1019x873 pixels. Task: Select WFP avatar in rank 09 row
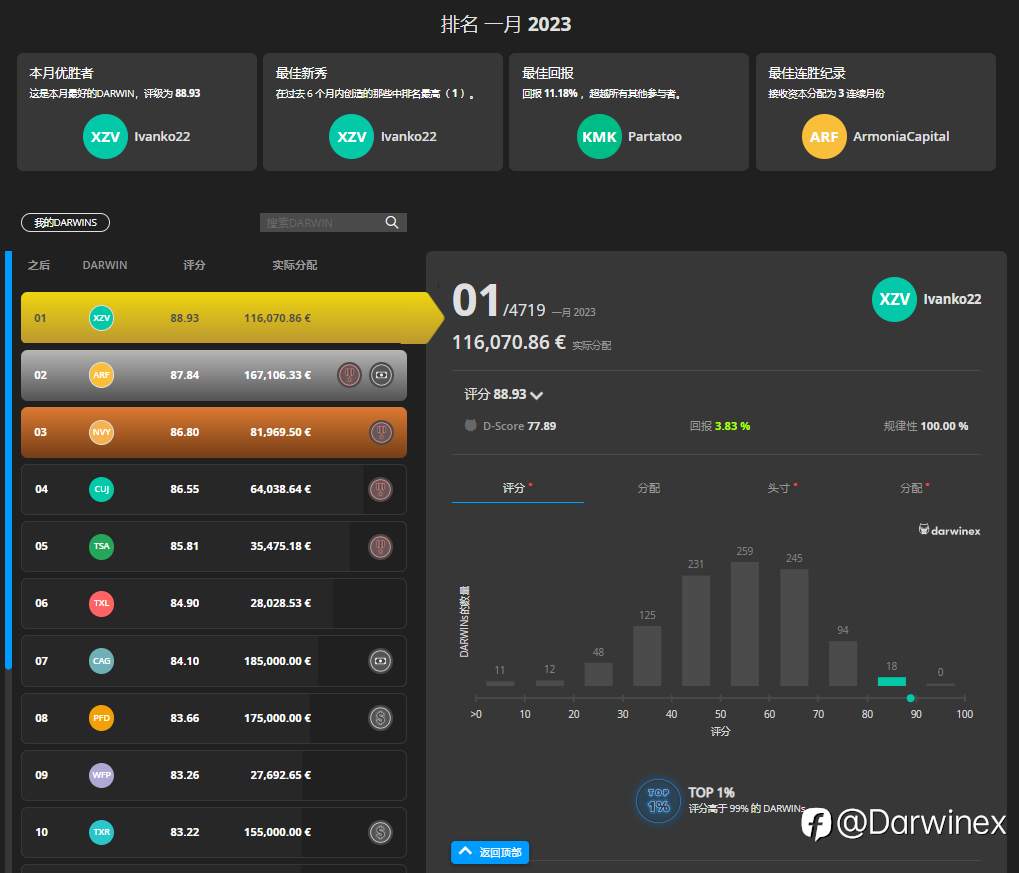coord(101,775)
